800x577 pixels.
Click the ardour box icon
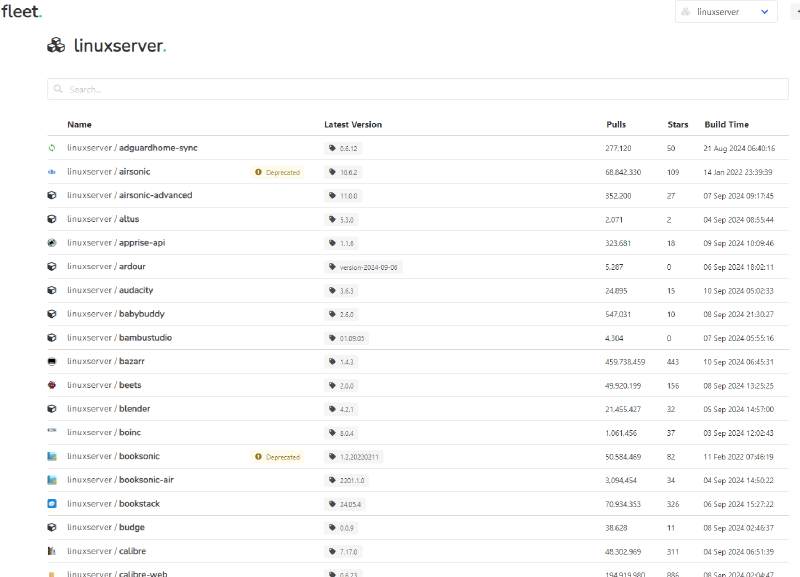coord(52,267)
